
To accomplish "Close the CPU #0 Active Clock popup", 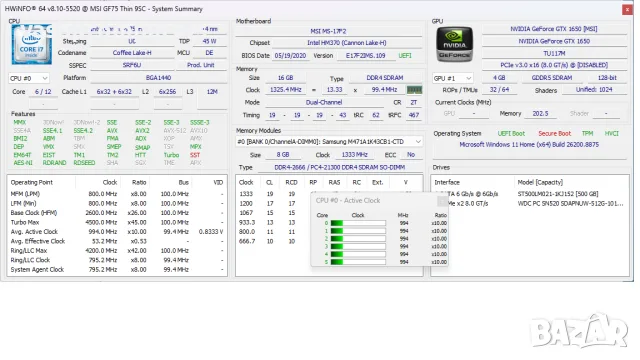I will (442, 201).
